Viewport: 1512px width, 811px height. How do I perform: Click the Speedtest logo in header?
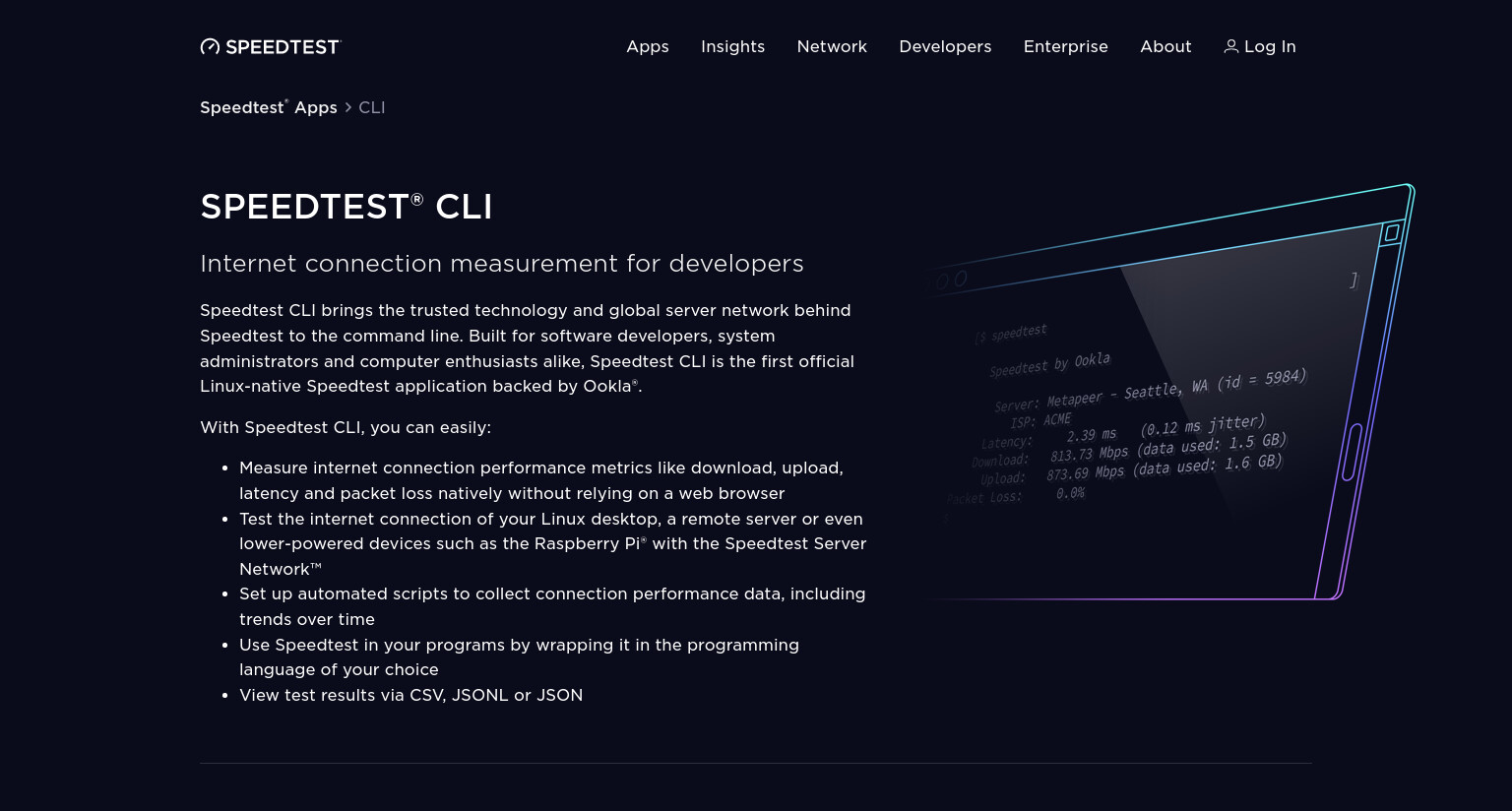(270, 46)
